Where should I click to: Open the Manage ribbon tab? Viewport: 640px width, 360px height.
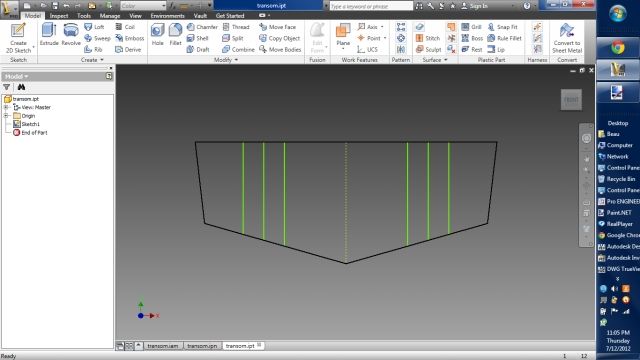(x=110, y=16)
